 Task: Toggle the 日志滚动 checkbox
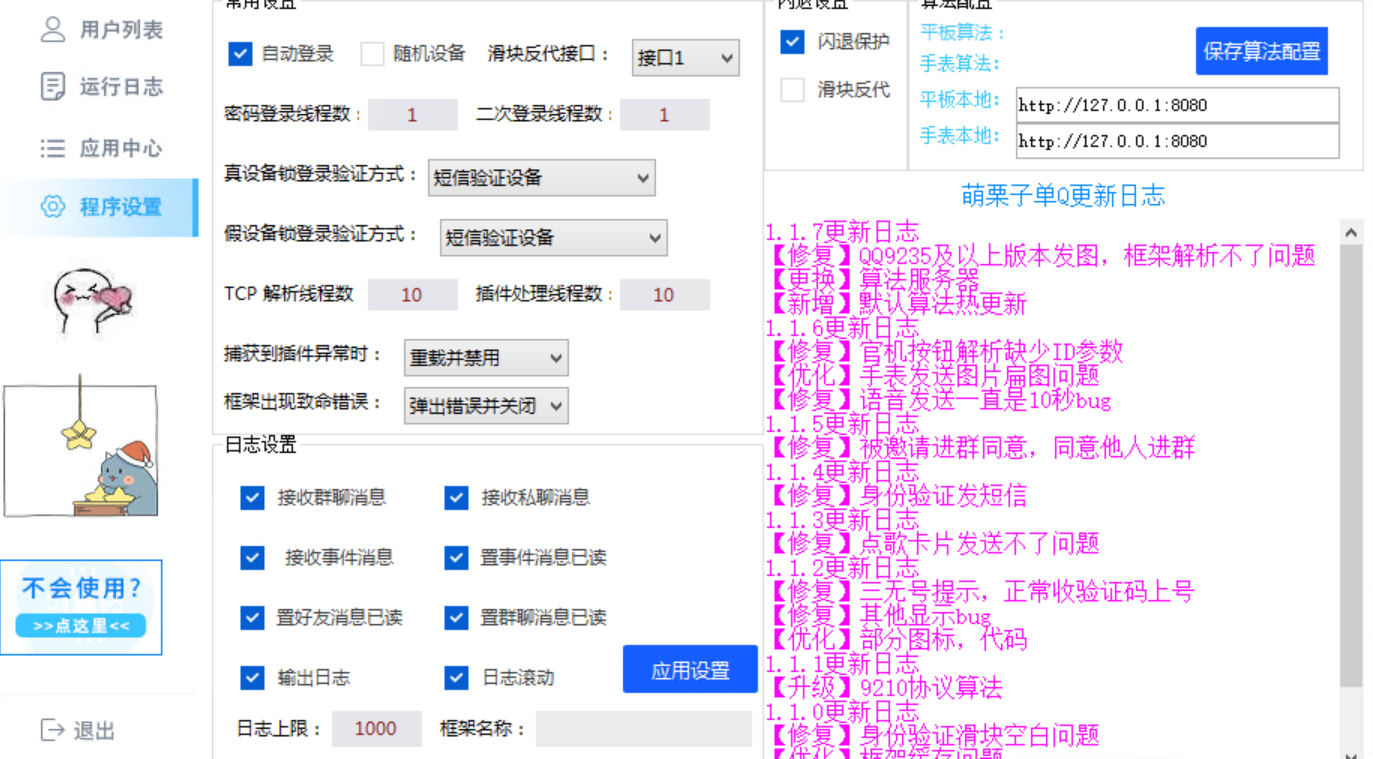(x=456, y=678)
